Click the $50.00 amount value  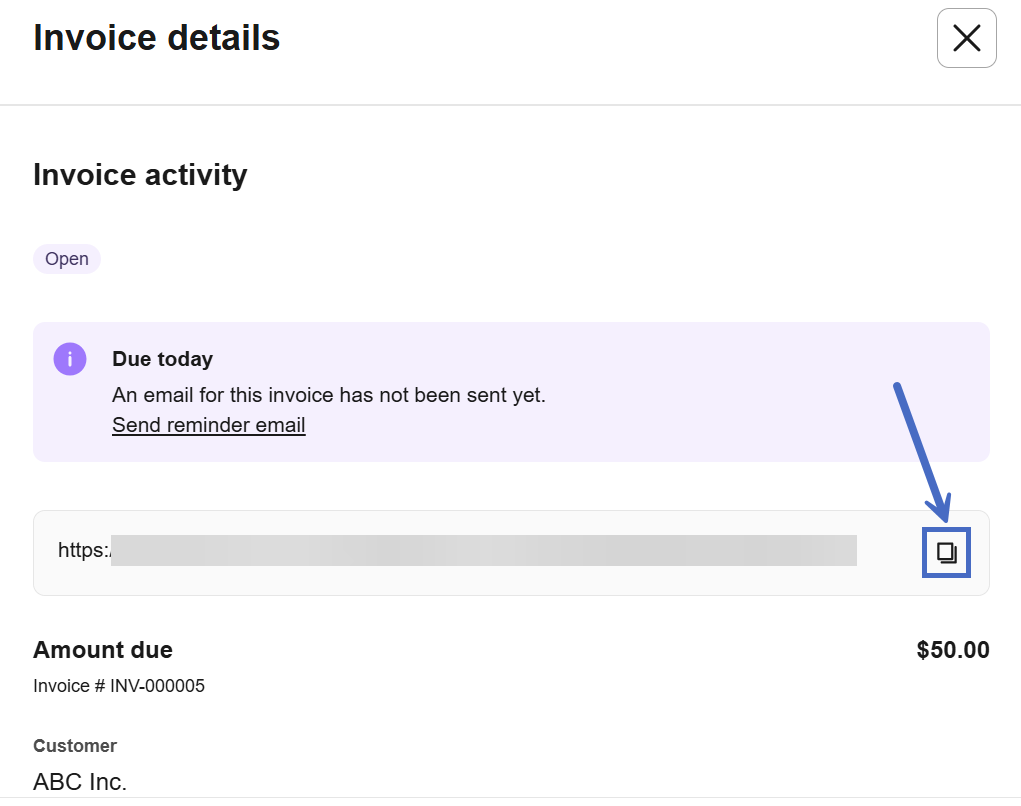952,650
